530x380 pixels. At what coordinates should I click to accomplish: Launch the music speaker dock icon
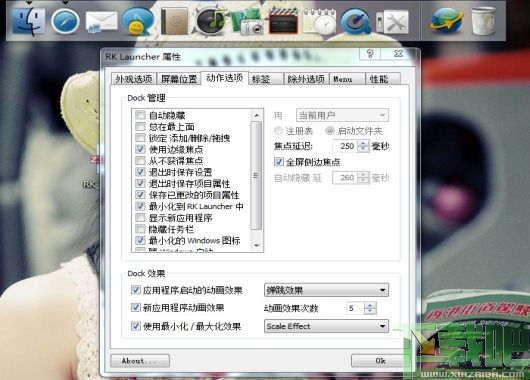pos(210,21)
